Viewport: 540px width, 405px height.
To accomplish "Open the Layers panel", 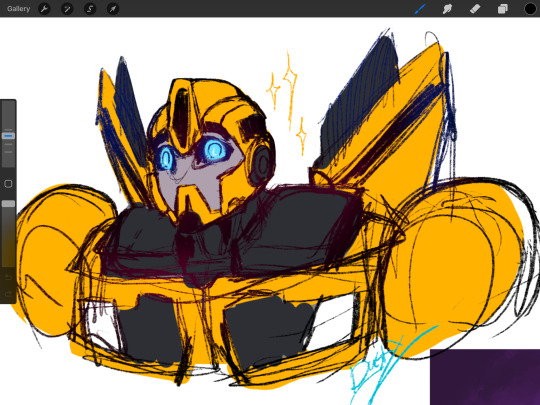I will (502, 9).
